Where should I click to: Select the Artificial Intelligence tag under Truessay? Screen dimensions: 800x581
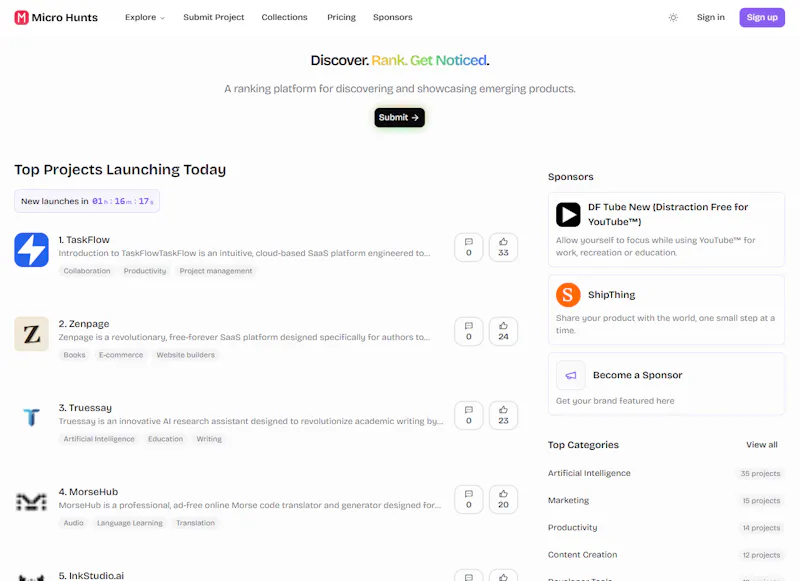click(99, 439)
